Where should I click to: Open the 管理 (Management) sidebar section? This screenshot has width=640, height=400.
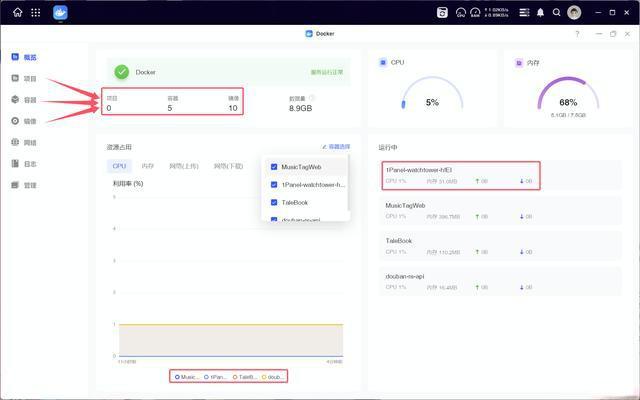tap(16, 185)
